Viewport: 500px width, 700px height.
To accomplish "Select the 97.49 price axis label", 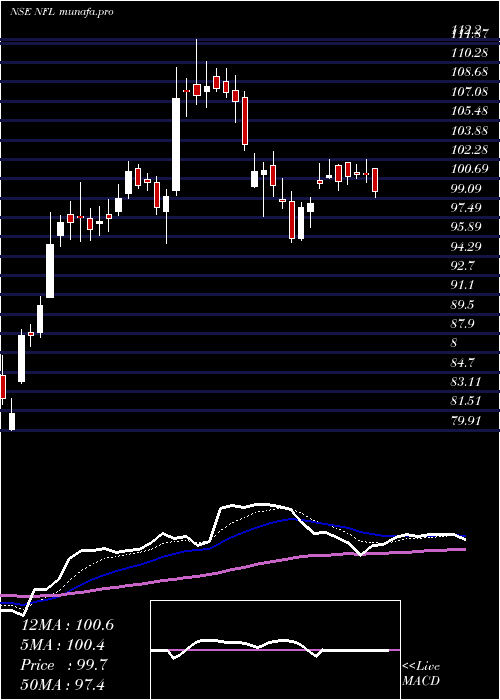I will tap(466, 208).
